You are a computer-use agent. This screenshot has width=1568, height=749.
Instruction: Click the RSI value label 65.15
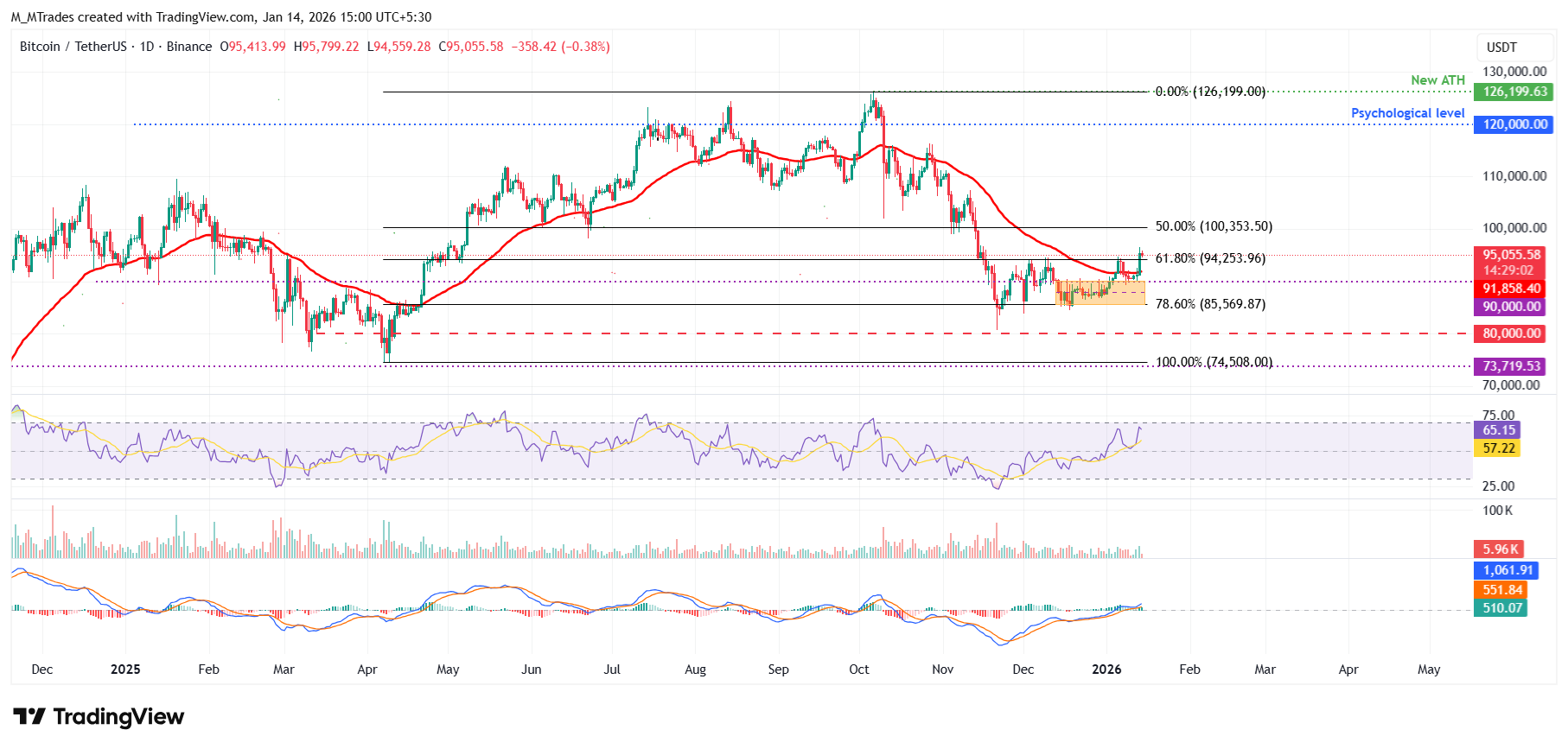click(1499, 430)
